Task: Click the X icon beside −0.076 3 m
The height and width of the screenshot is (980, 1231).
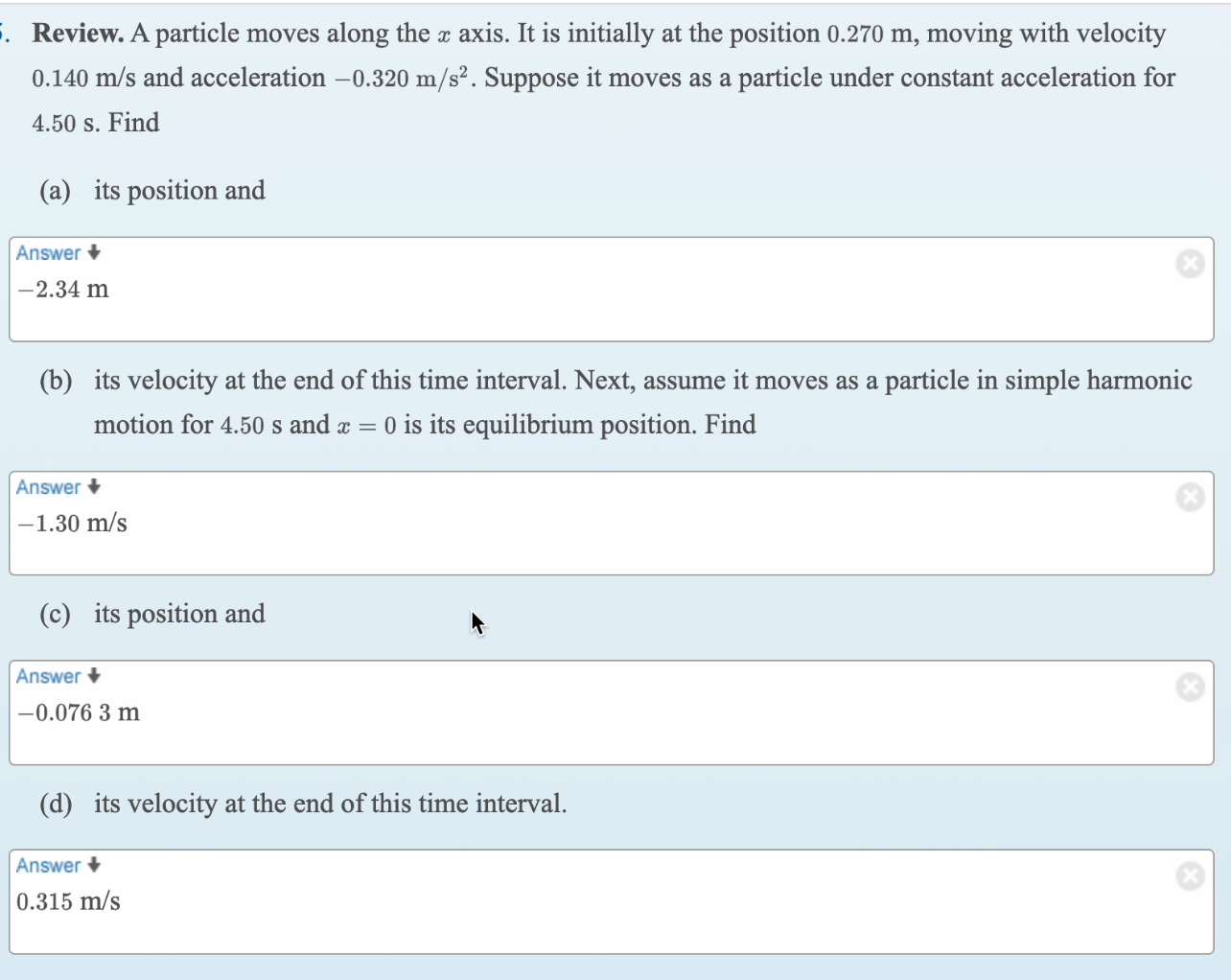Action: [1190, 687]
